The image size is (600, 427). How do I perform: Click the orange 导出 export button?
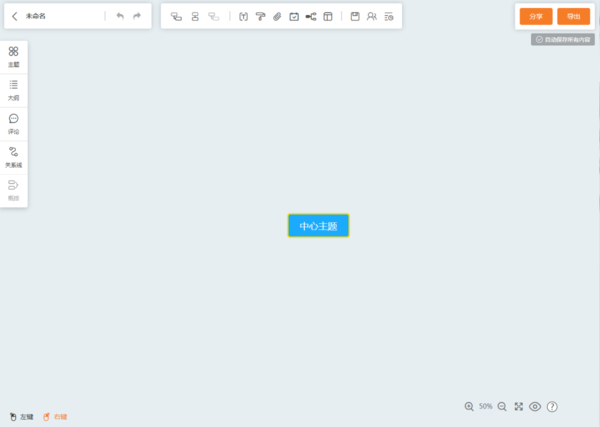coord(574,16)
